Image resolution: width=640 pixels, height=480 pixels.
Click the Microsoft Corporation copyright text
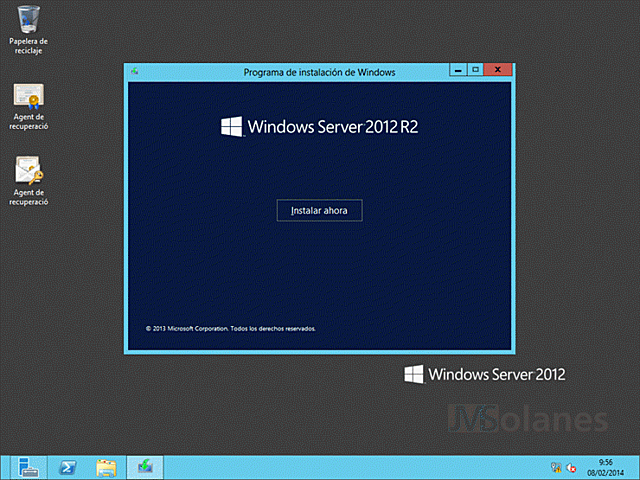click(231, 329)
